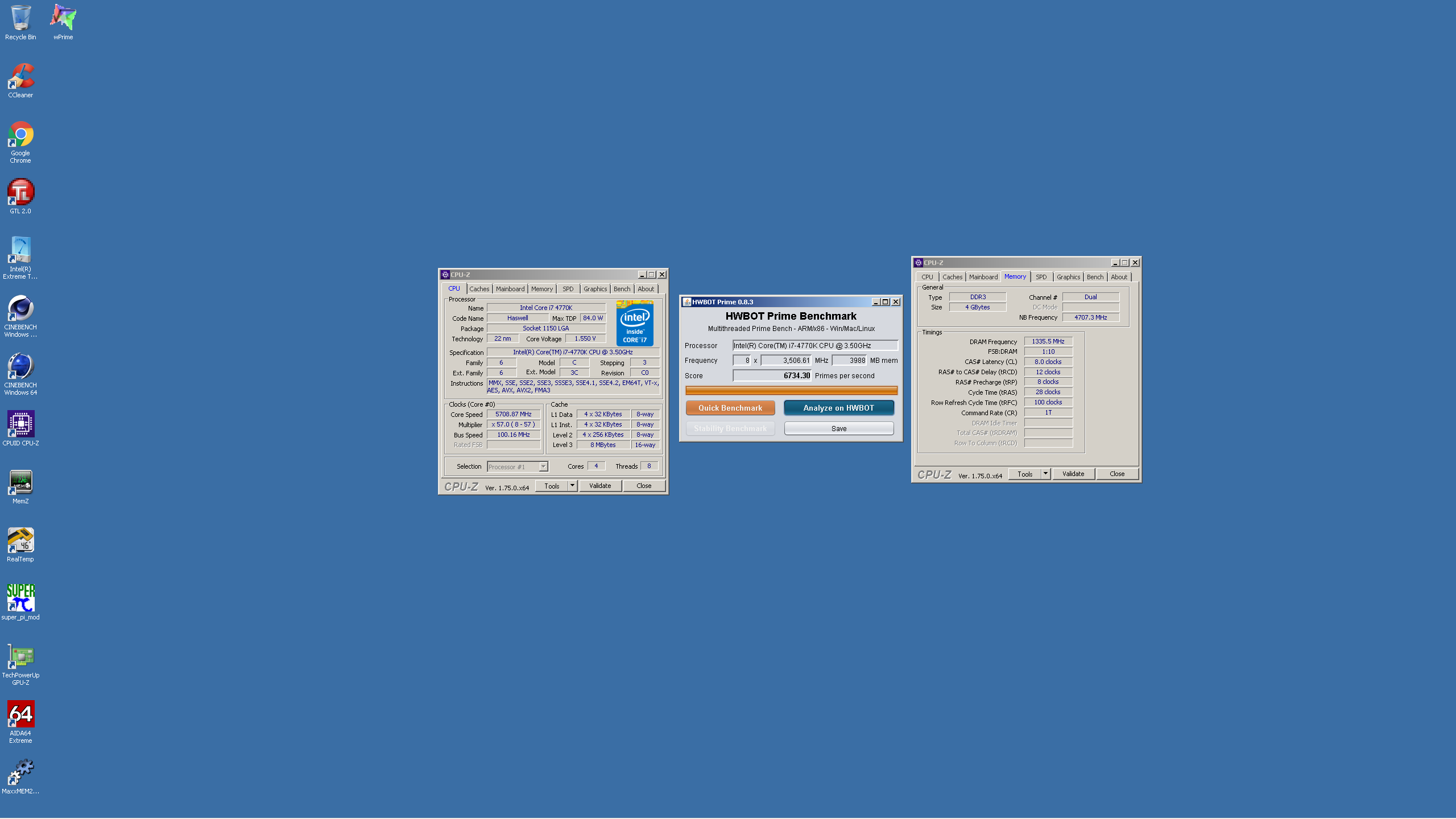Open Caches tab in left CPU-Z window
Screen dimensions: 1456x819
point(479,289)
